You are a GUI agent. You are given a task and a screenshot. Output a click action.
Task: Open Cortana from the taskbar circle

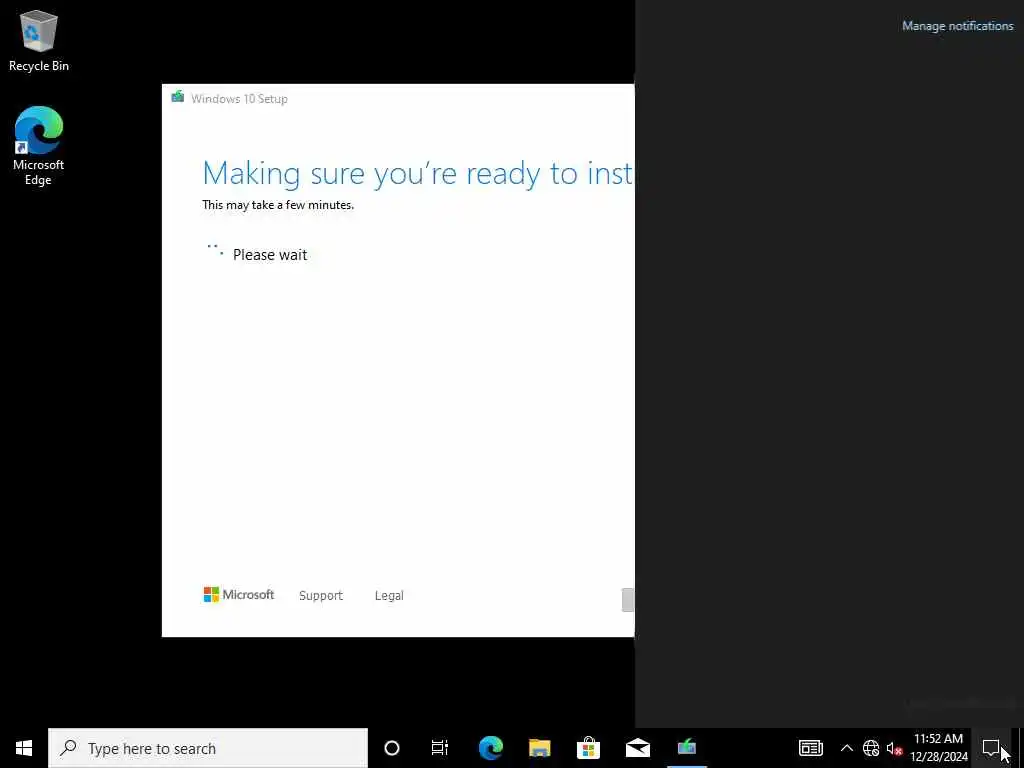click(392, 748)
